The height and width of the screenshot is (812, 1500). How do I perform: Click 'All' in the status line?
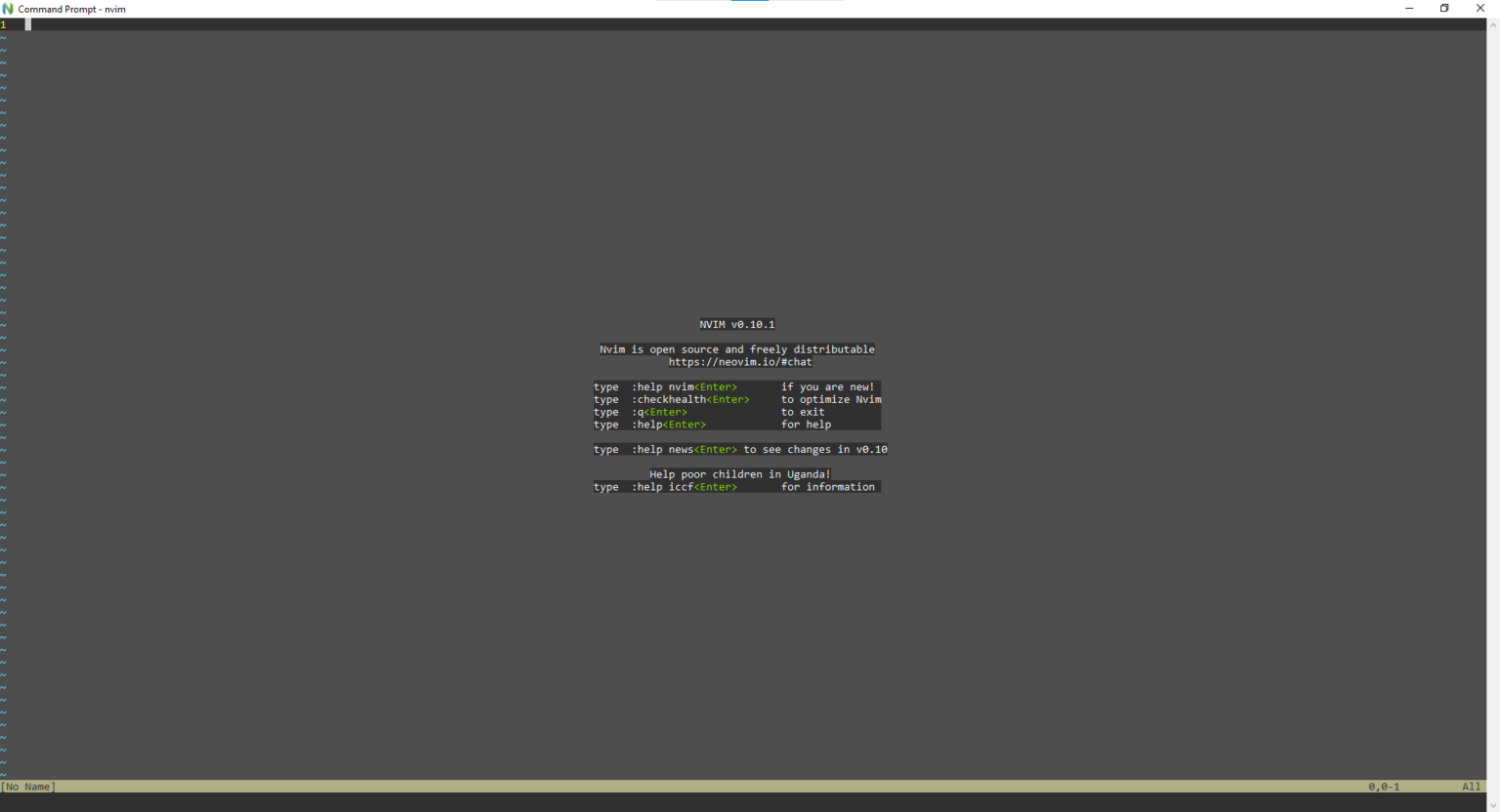click(x=1472, y=787)
